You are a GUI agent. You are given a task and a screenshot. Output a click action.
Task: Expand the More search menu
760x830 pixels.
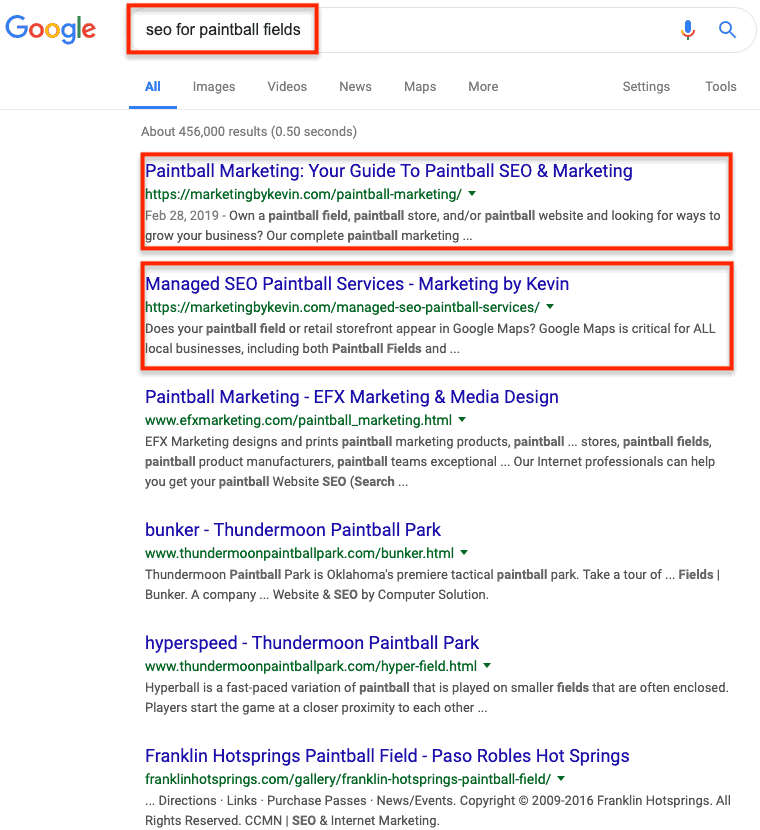click(x=483, y=87)
